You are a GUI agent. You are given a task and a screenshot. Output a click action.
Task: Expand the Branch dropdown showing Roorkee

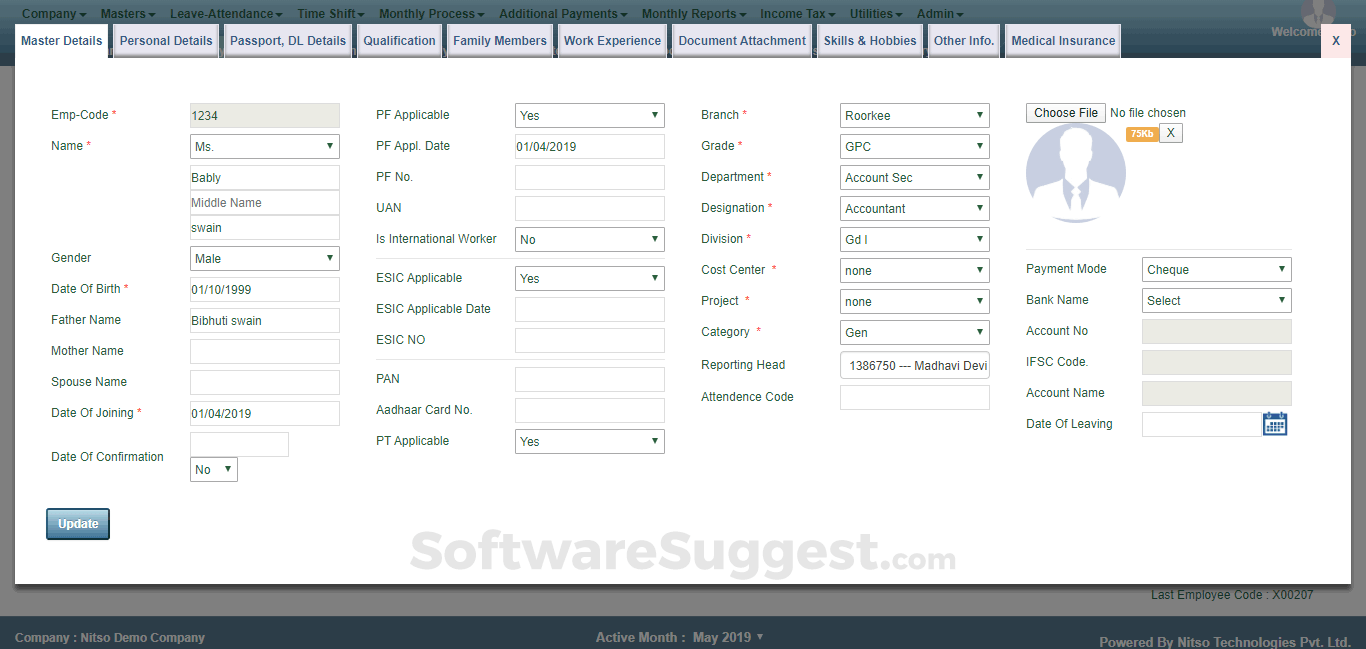point(915,115)
